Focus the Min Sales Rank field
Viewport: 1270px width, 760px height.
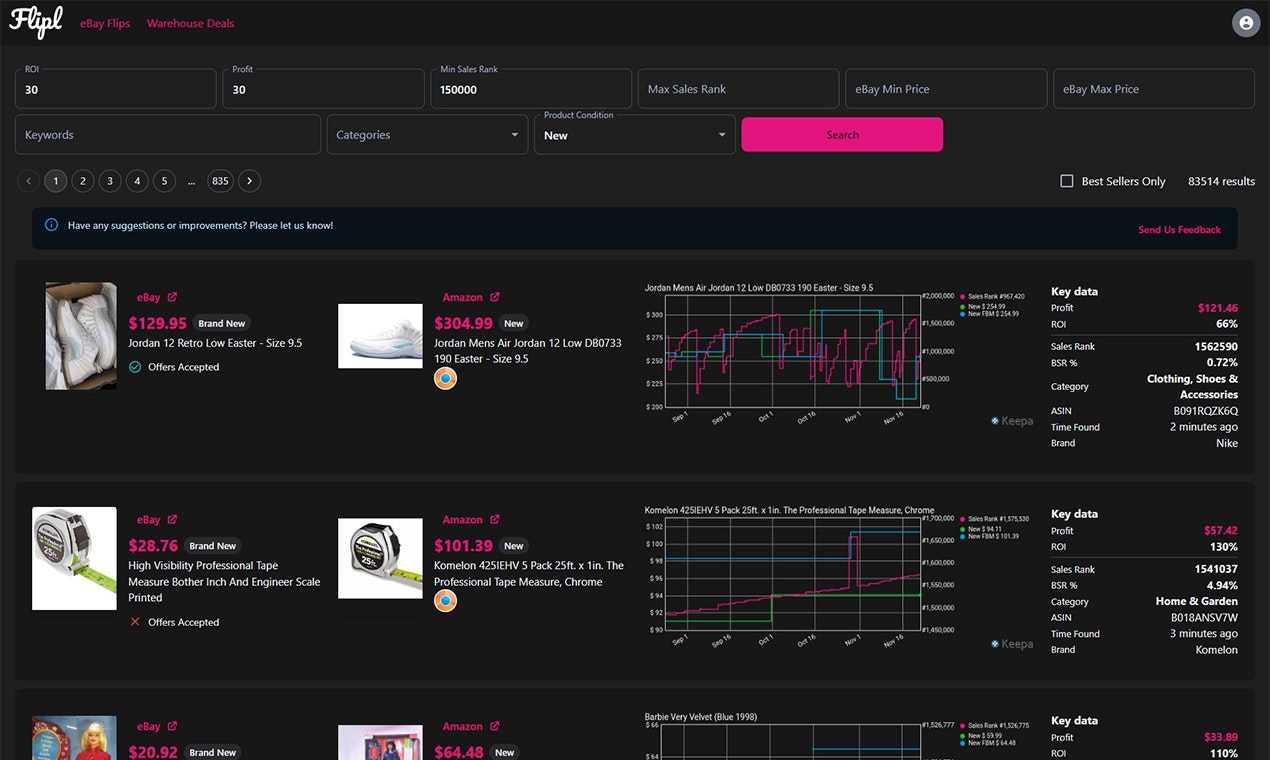531,89
